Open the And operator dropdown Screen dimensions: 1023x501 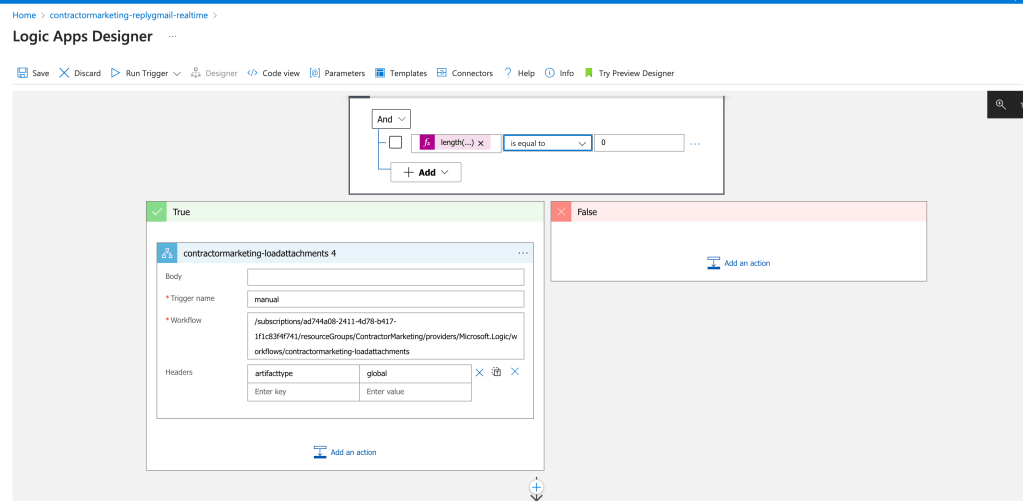click(x=391, y=119)
